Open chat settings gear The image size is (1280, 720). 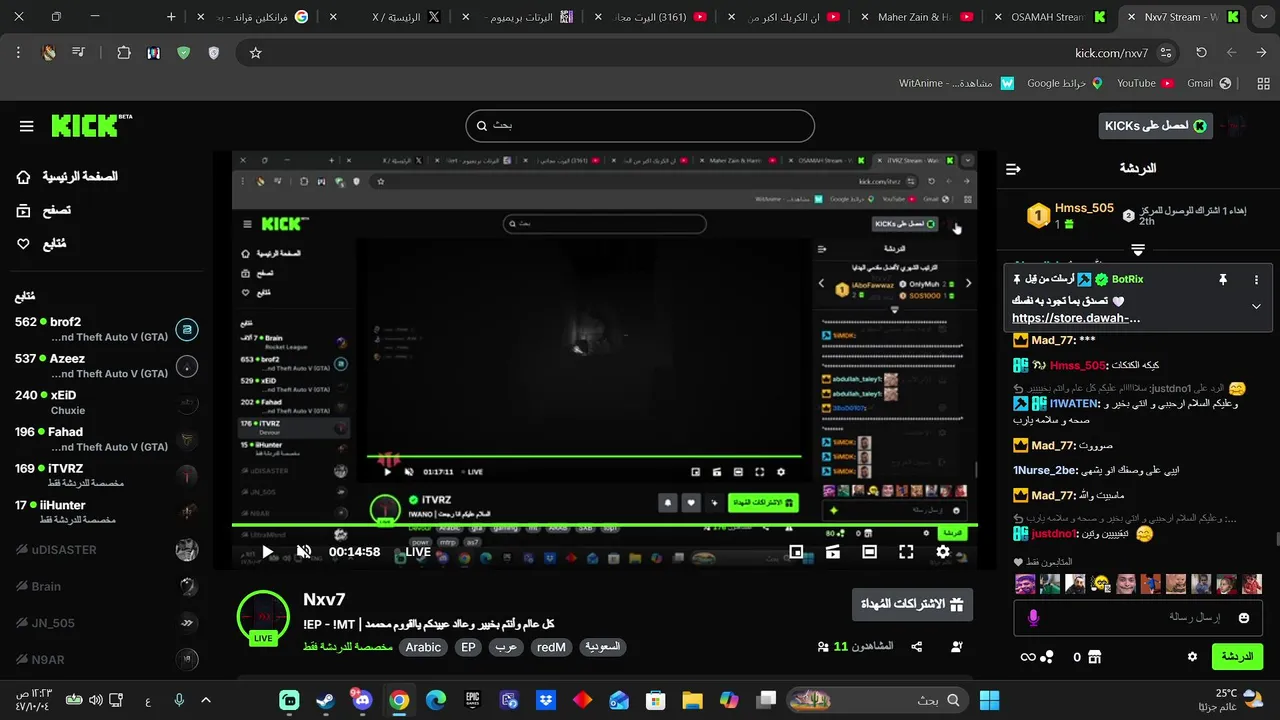point(1192,657)
